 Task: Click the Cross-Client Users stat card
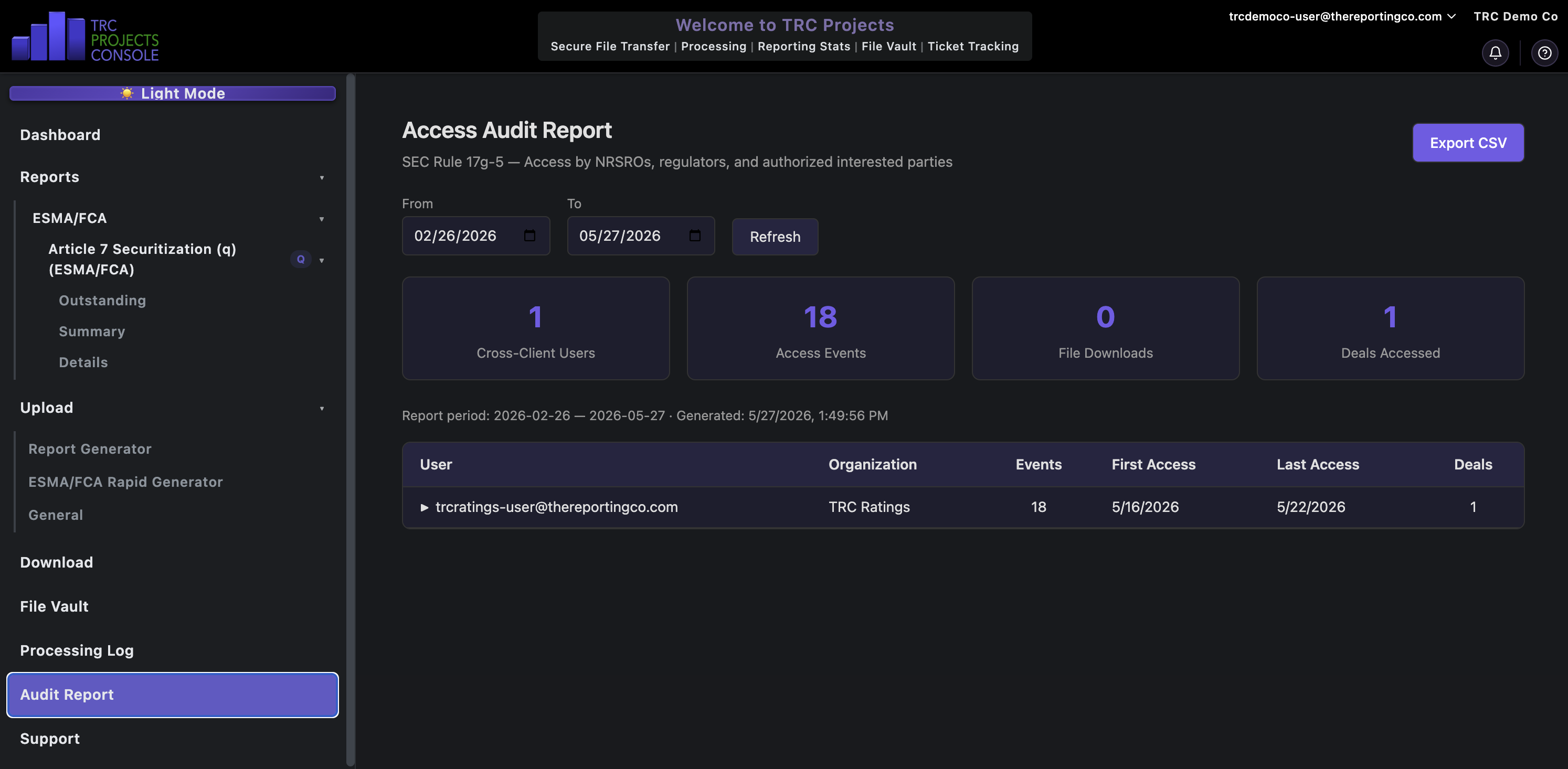(x=536, y=328)
